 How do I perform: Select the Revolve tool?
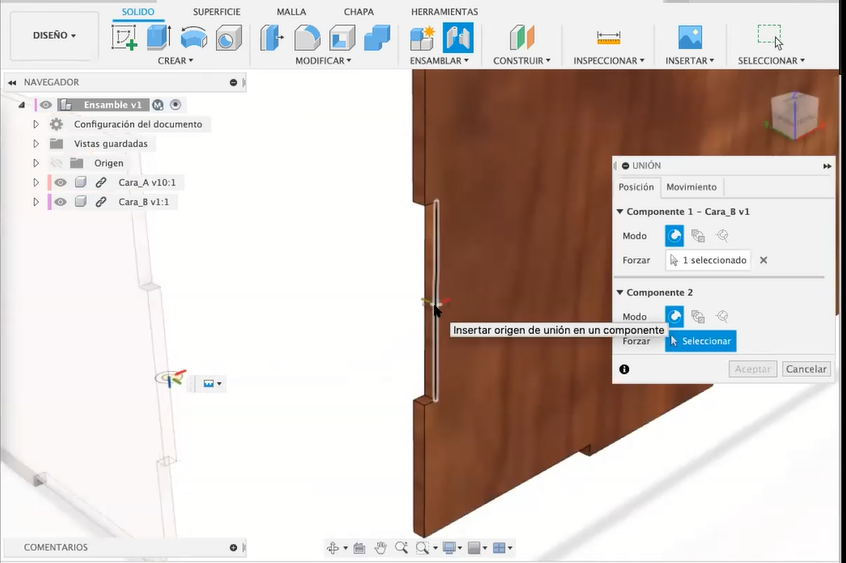point(194,38)
